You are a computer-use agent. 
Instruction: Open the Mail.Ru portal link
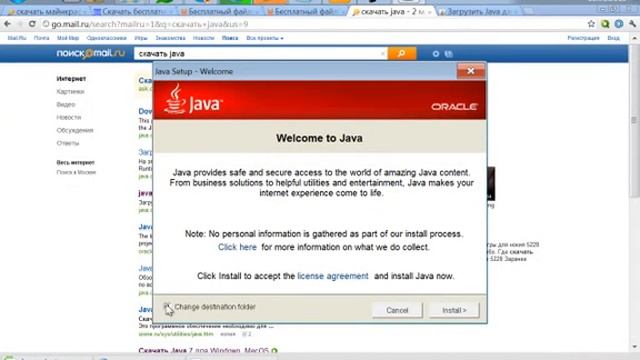point(17,38)
